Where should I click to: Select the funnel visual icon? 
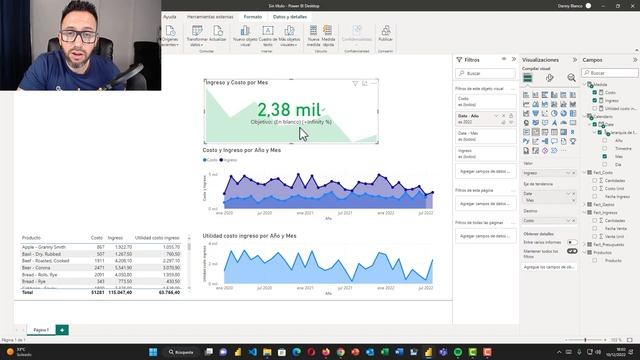pos(536,113)
